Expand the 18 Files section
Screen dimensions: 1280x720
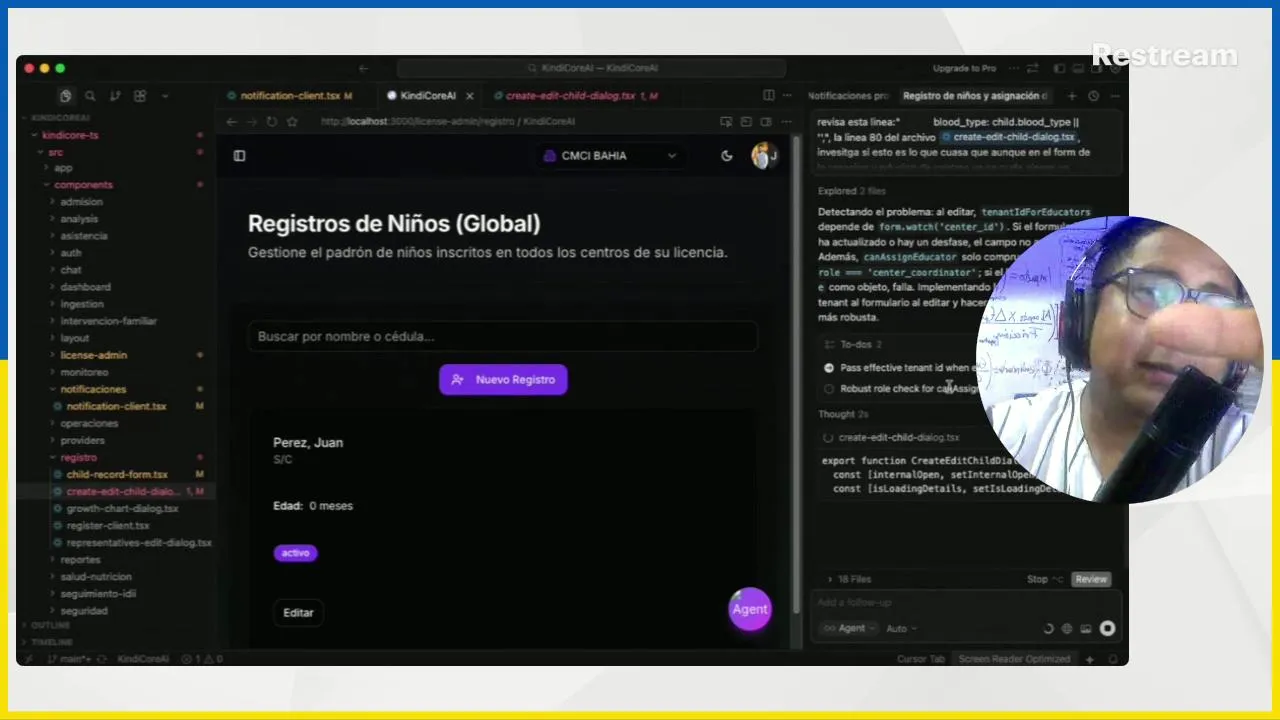point(849,579)
